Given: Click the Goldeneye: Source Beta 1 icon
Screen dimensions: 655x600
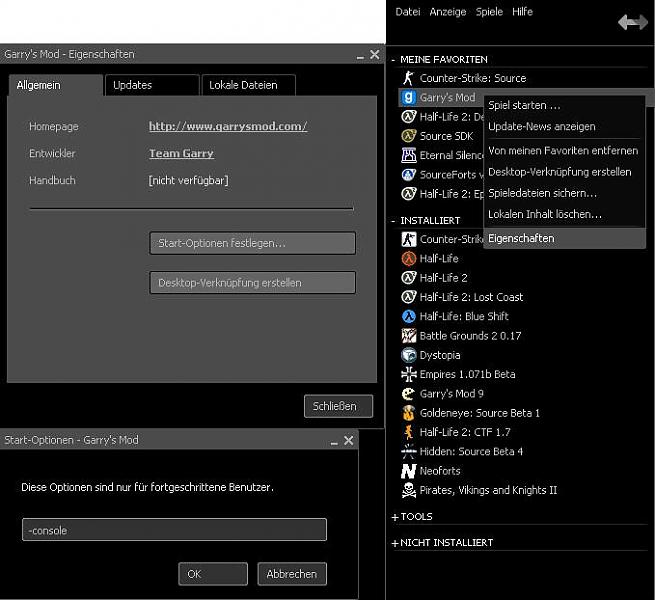Looking at the screenshot, I should [408, 413].
